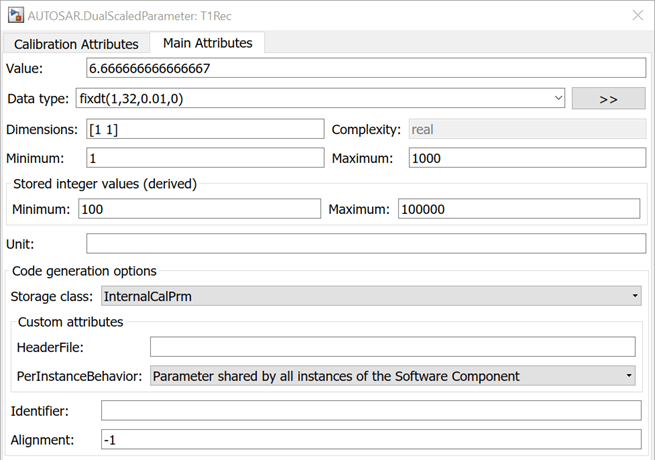
Task: Select the Main Attributes tab
Action: coord(207,43)
